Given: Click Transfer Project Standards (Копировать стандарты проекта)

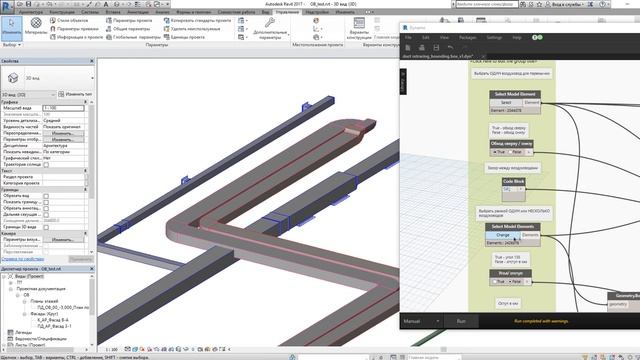Looking at the screenshot, I should [x=197, y=20].
